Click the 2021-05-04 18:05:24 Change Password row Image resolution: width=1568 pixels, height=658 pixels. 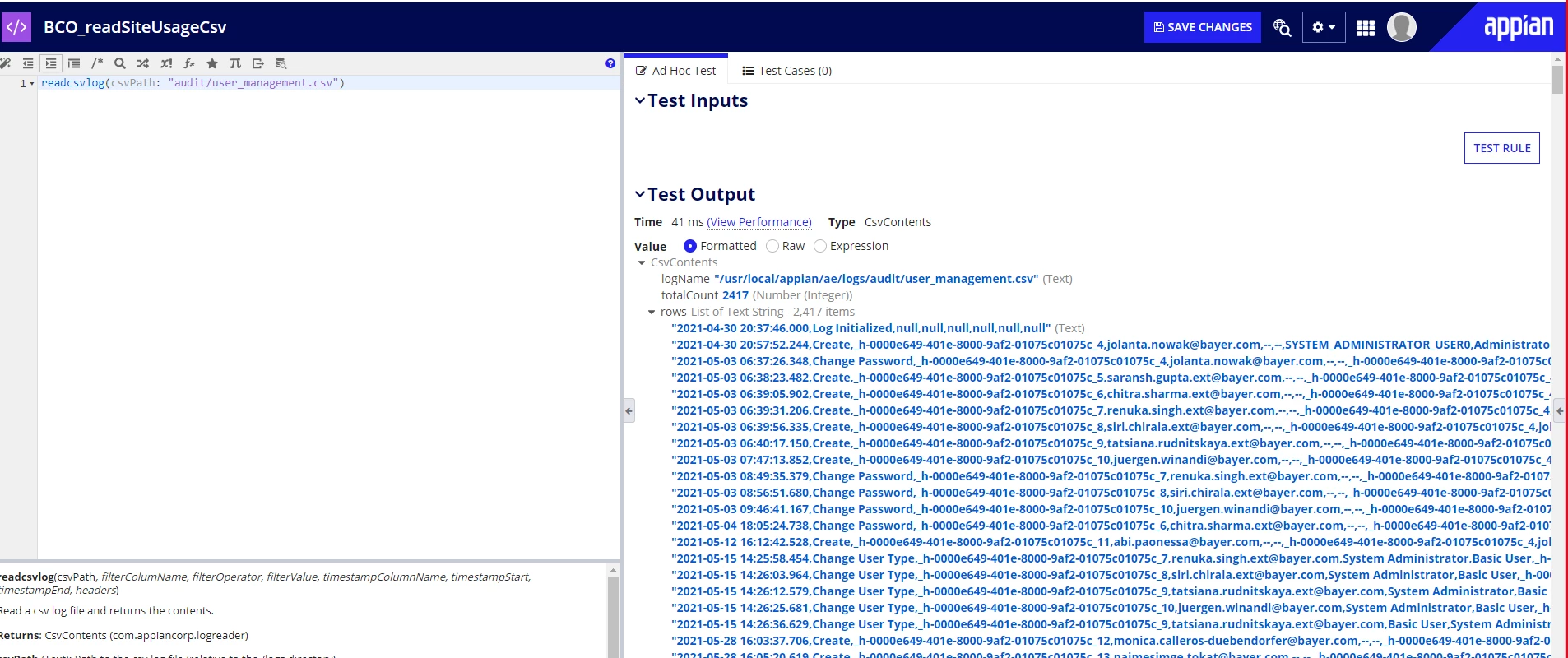click(x=1111, y=526)
